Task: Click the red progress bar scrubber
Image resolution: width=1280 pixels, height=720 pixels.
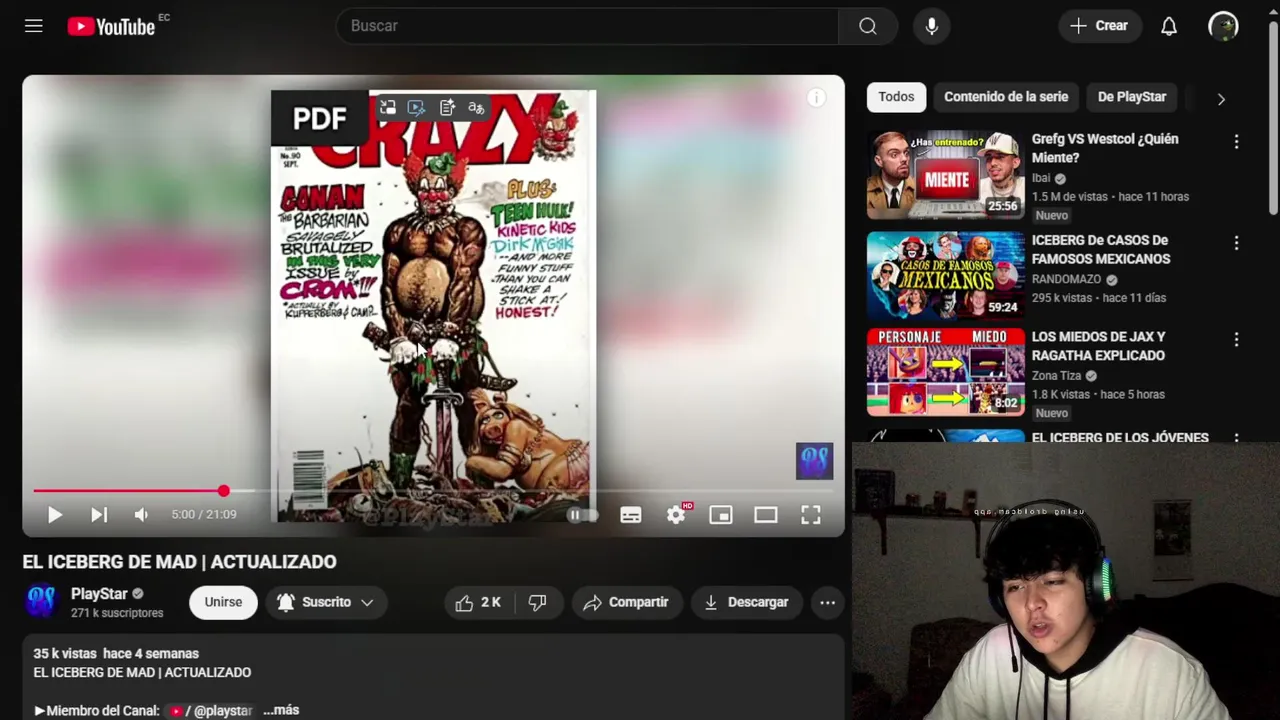Action: pos(224,491)
